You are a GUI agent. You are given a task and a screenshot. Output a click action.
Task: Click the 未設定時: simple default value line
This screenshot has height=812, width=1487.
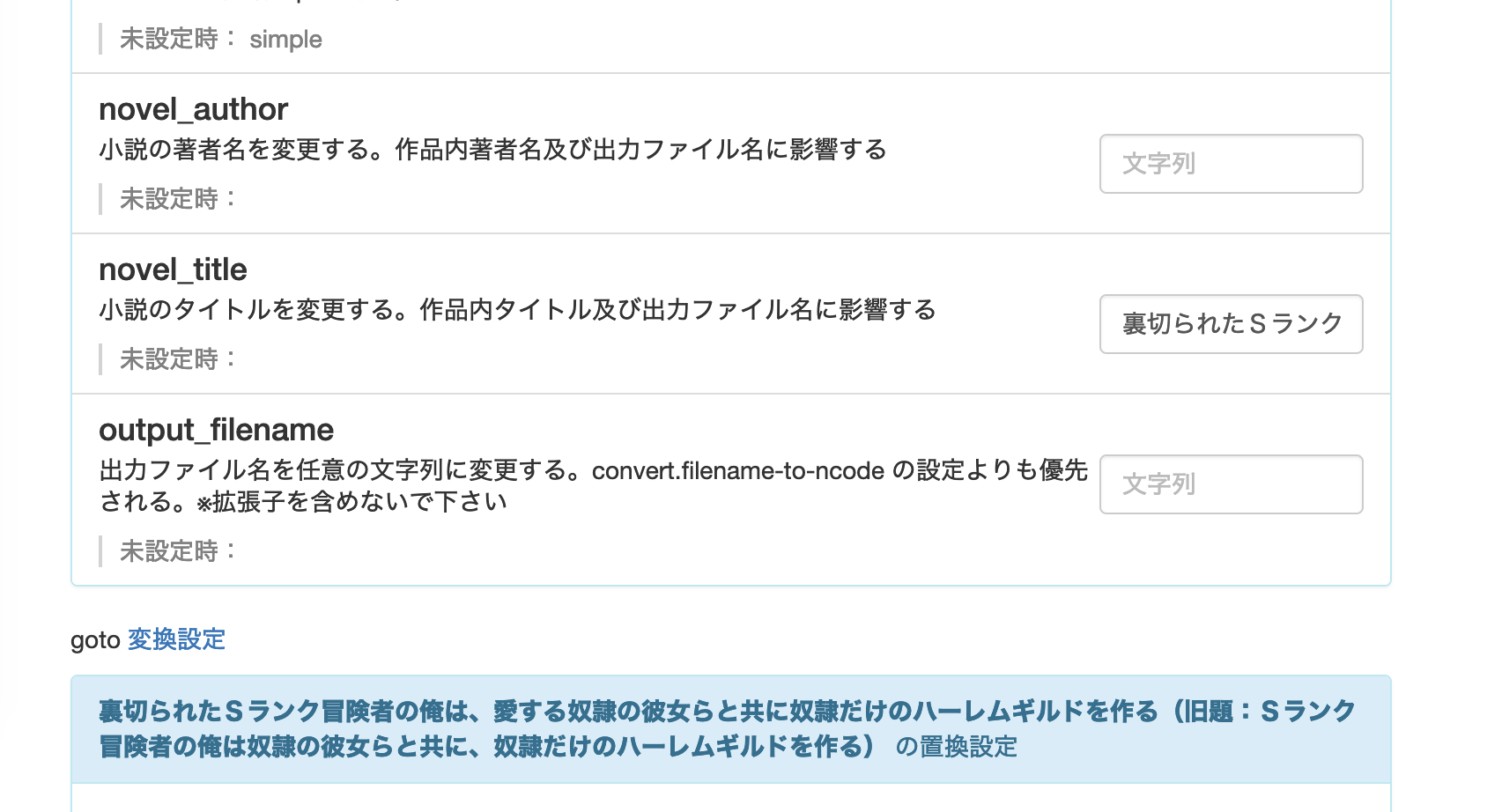pyautogui.click(x=220, y=40)
